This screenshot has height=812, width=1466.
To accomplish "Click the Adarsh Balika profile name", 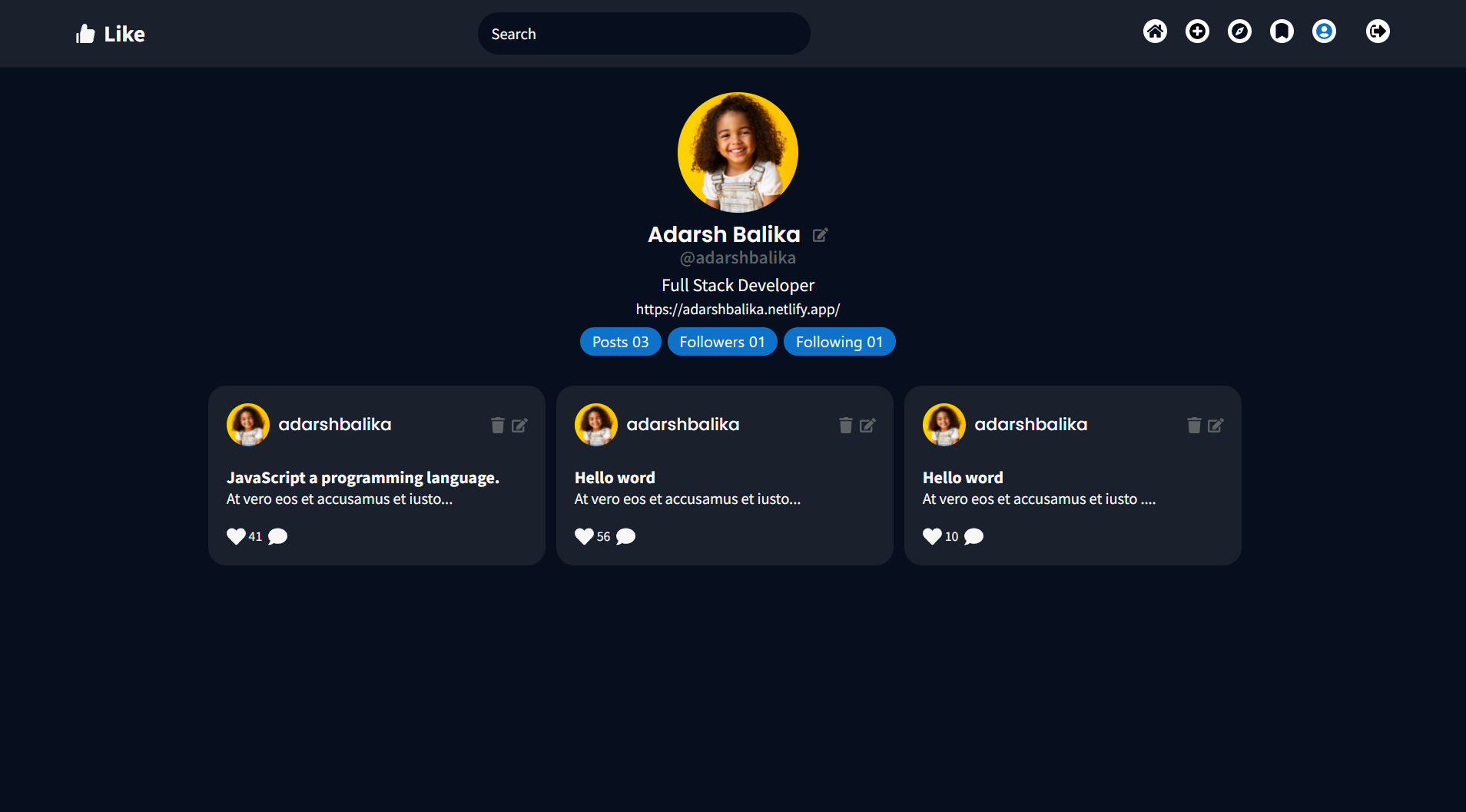I will coord(724,234).
